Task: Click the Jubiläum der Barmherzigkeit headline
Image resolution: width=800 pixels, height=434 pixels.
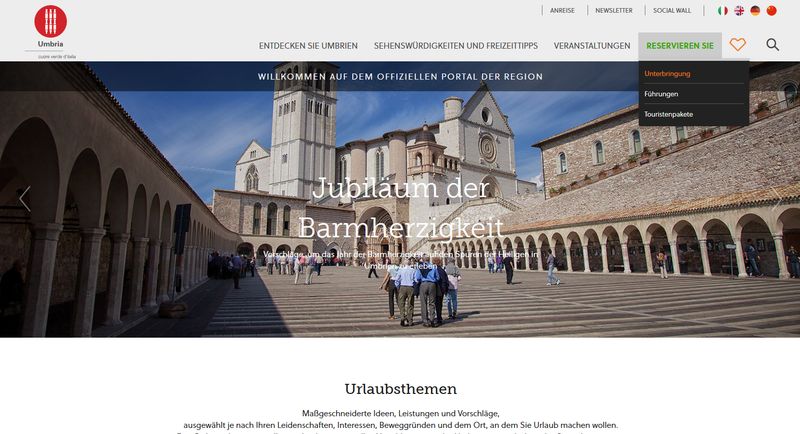Action: [x=401, y=208]
